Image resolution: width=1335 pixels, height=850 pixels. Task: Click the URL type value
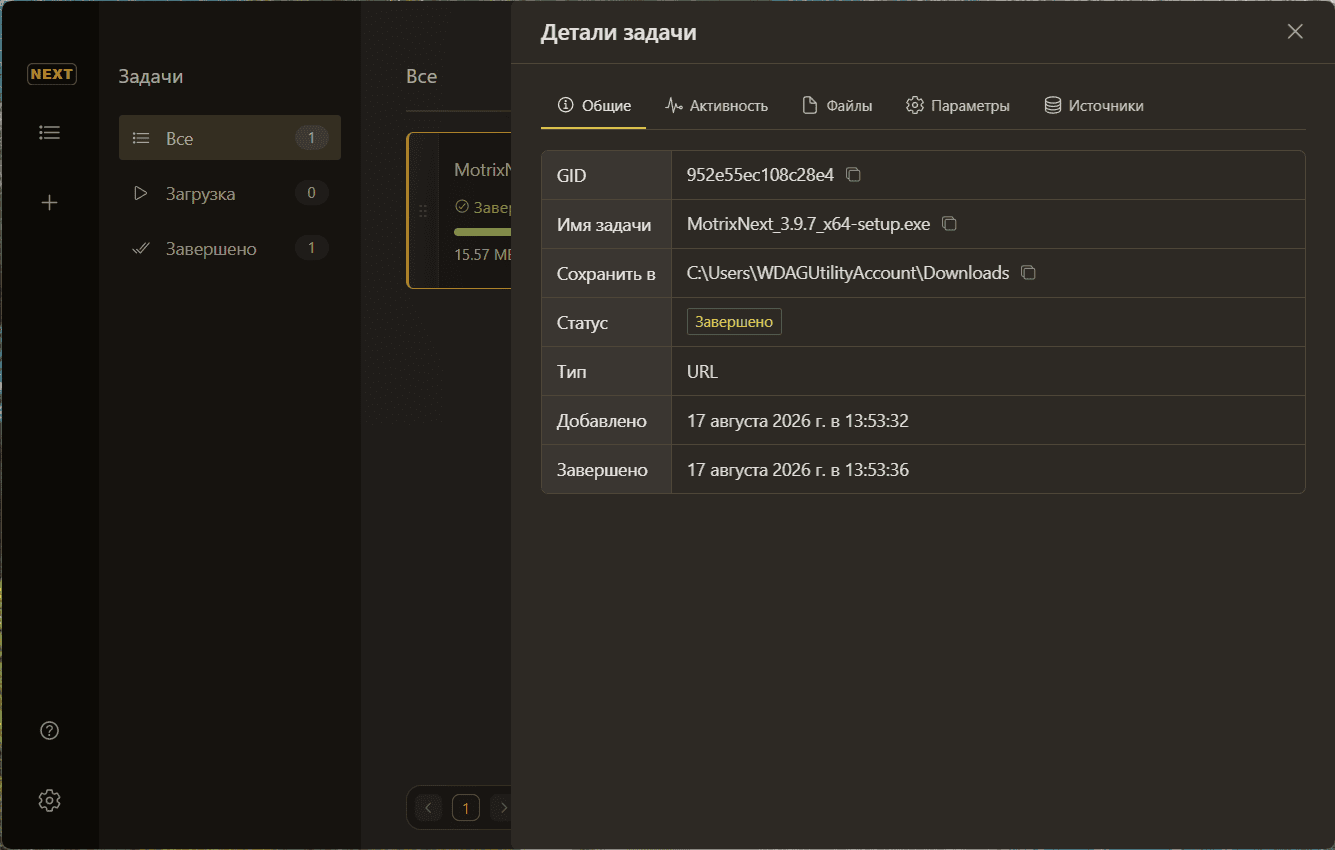coord(702,371)
